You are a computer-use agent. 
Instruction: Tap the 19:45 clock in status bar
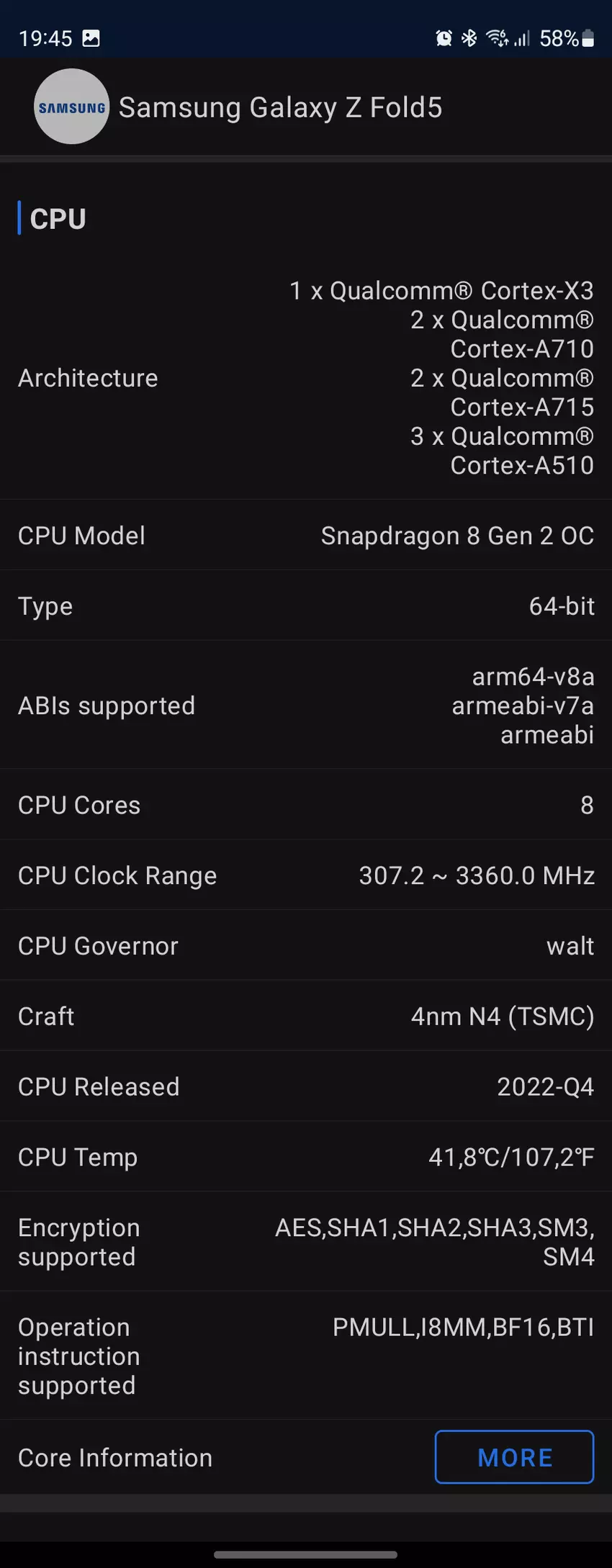(x=45, y=38)
